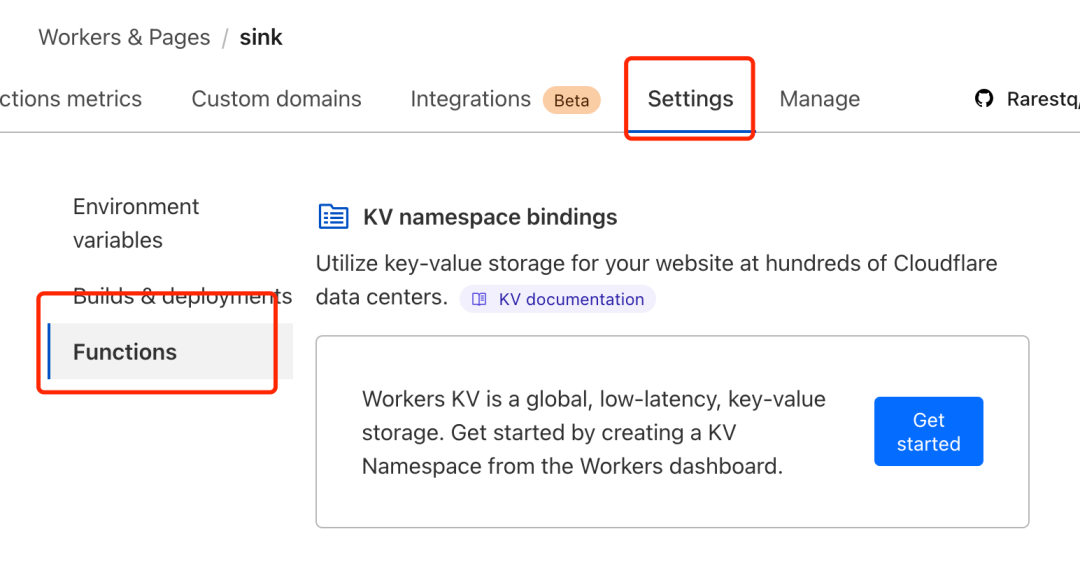Open the KV documentation link text
The width and height of the screenshot is (1080, 571).
(x=571, y=299)
